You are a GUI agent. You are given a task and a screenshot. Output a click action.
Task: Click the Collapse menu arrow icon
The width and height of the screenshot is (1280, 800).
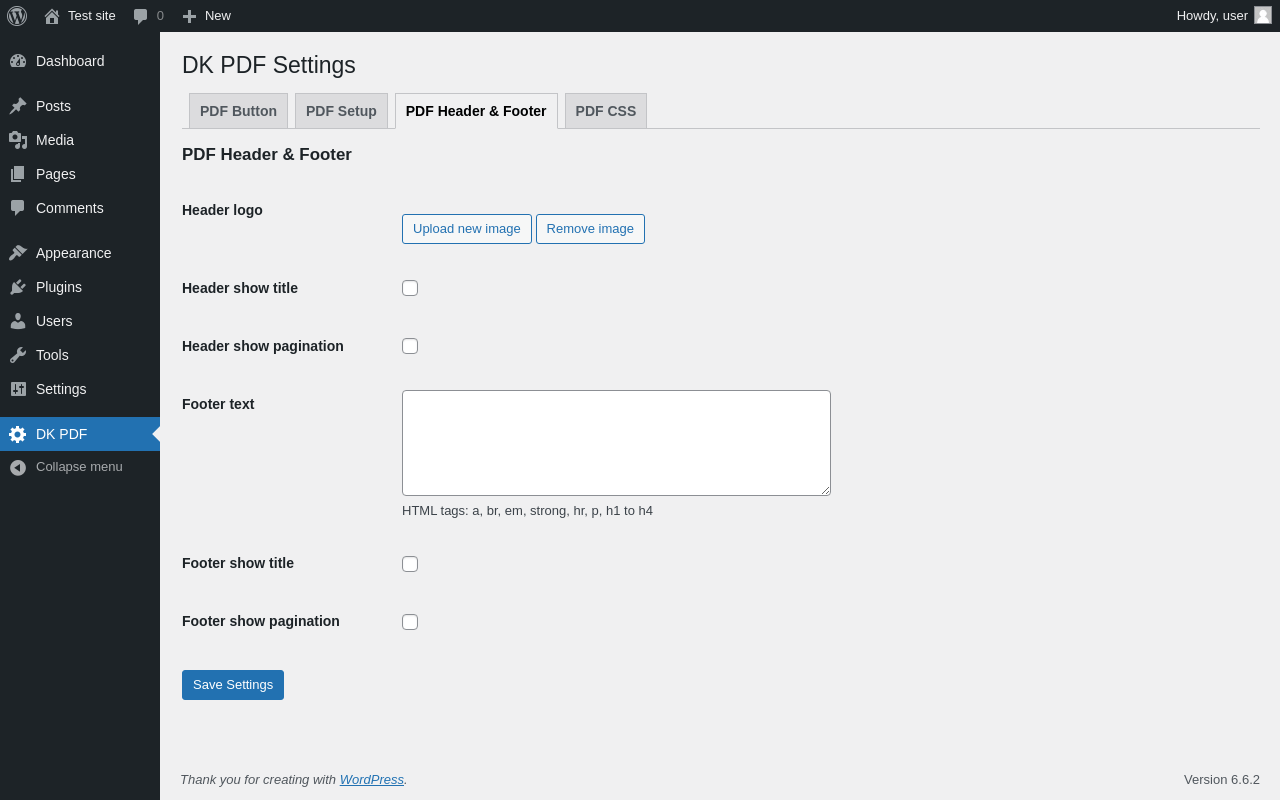(18, 467)
